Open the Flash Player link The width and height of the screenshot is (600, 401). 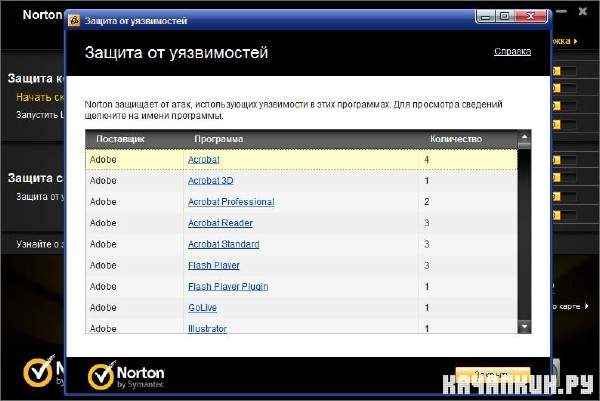pyautogui.click(x=214, y=265)
